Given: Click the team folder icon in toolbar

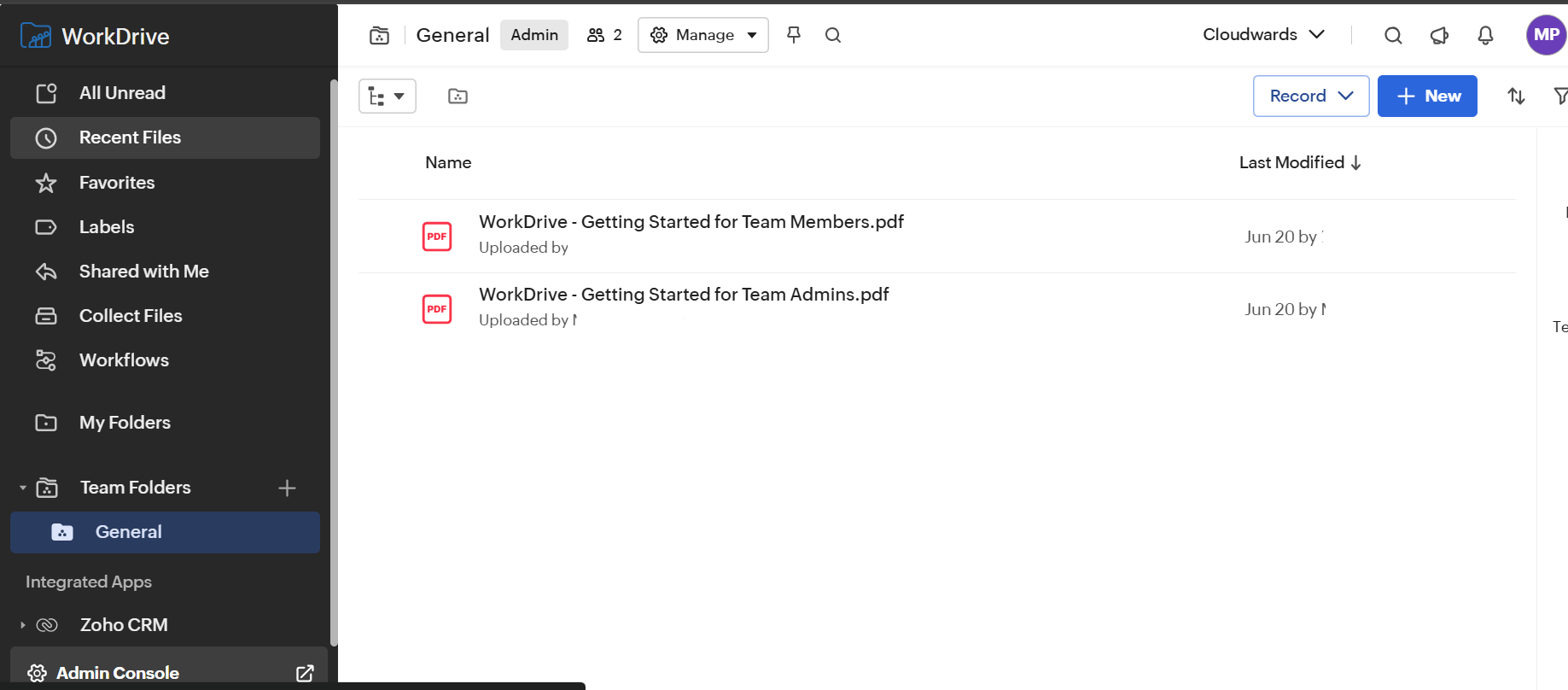Looking at the screenshot, I should pos(458,96).
